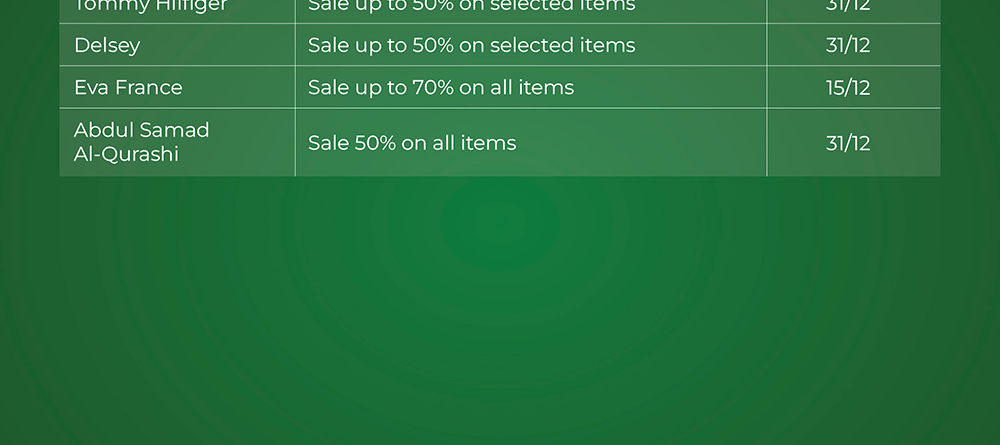Click the 15/12 end date

[848, 87]
